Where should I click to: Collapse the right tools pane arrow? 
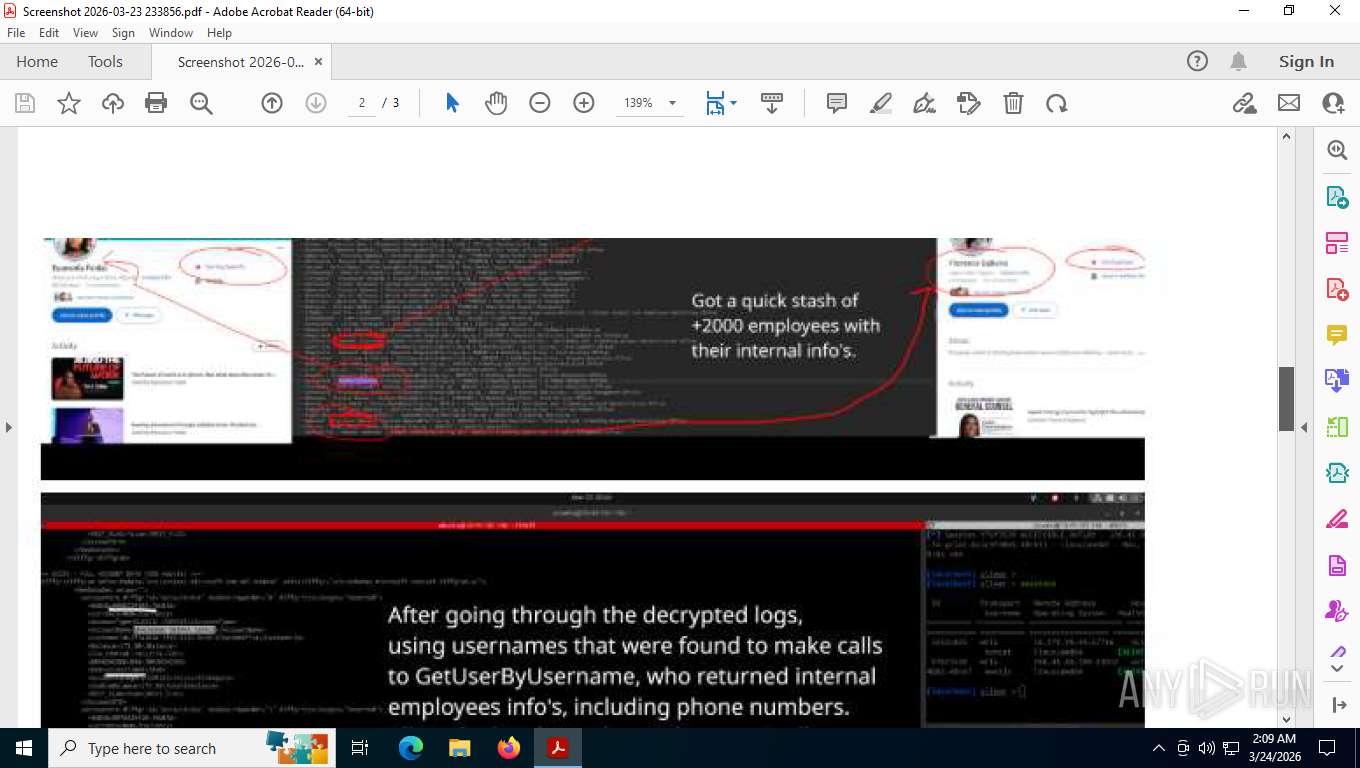(1304, 428)
